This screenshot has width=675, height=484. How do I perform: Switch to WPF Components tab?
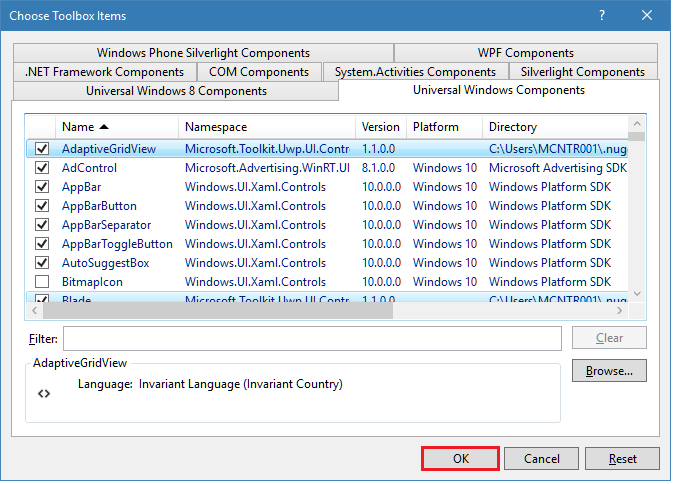click(525, 53)
